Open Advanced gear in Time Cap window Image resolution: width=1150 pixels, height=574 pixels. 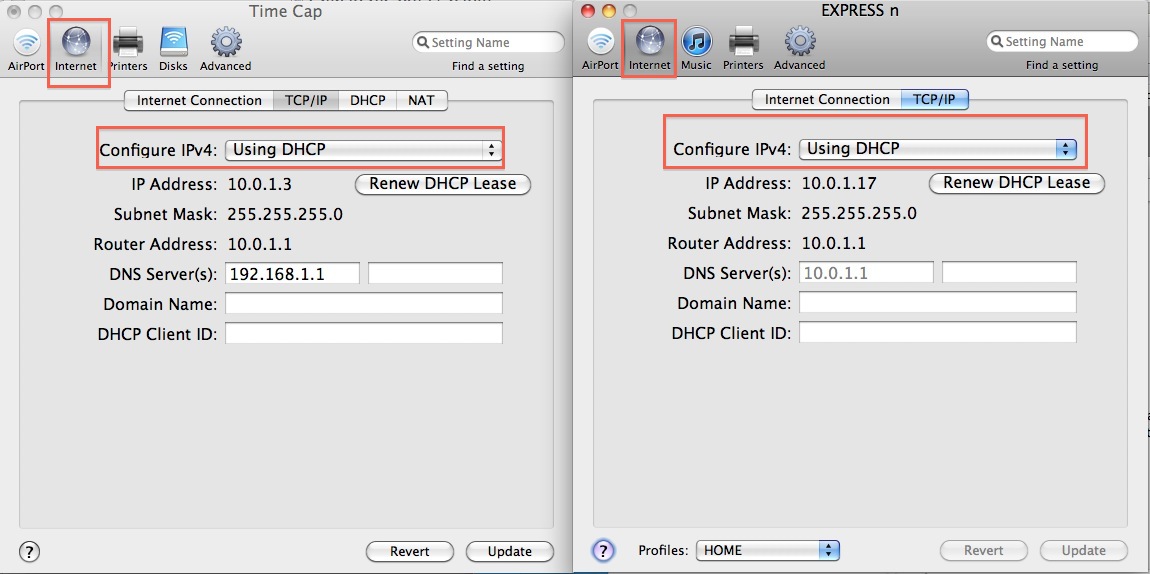click(x=226, y=48)
